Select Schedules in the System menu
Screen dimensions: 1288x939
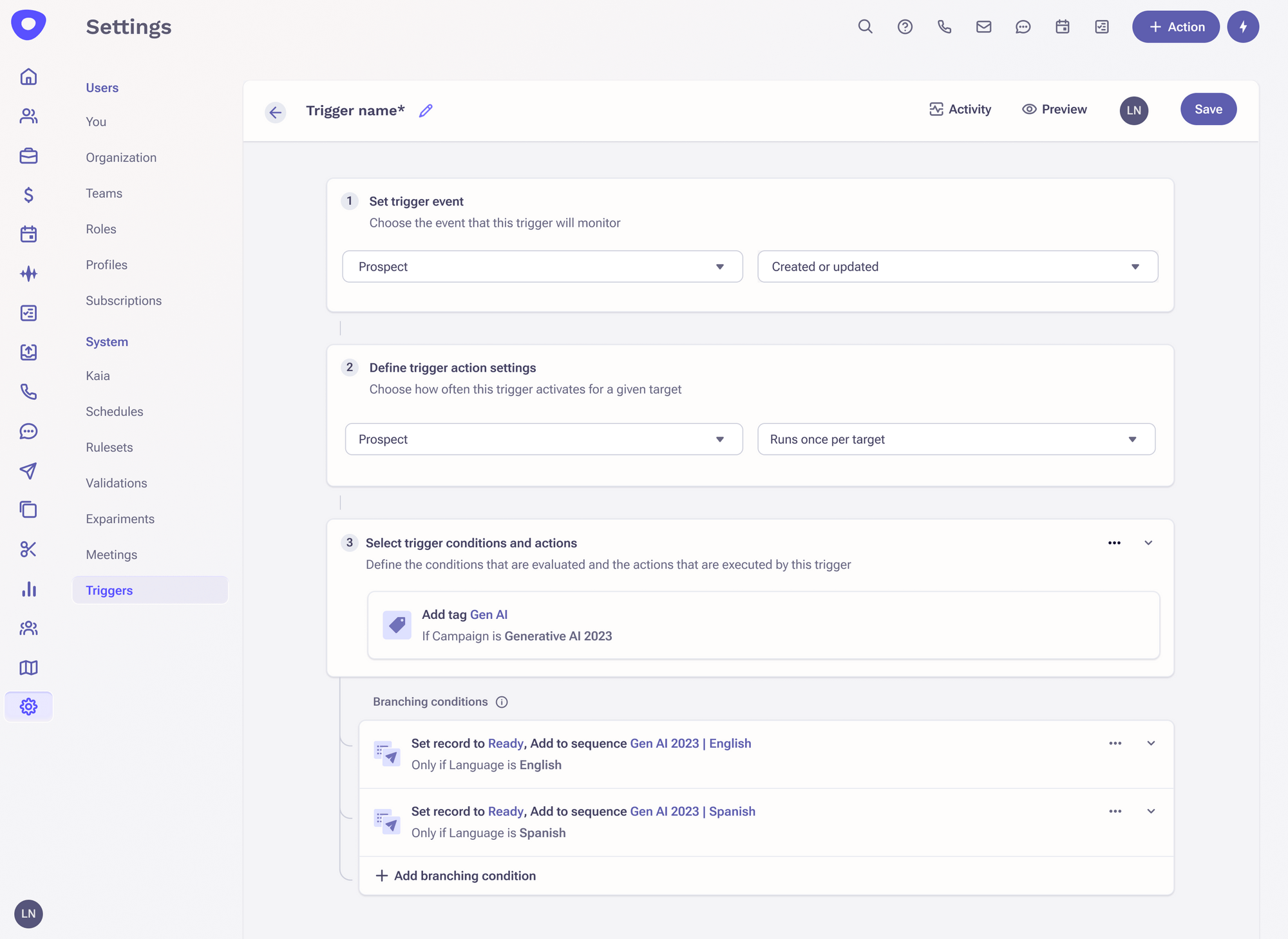(114, 412)
